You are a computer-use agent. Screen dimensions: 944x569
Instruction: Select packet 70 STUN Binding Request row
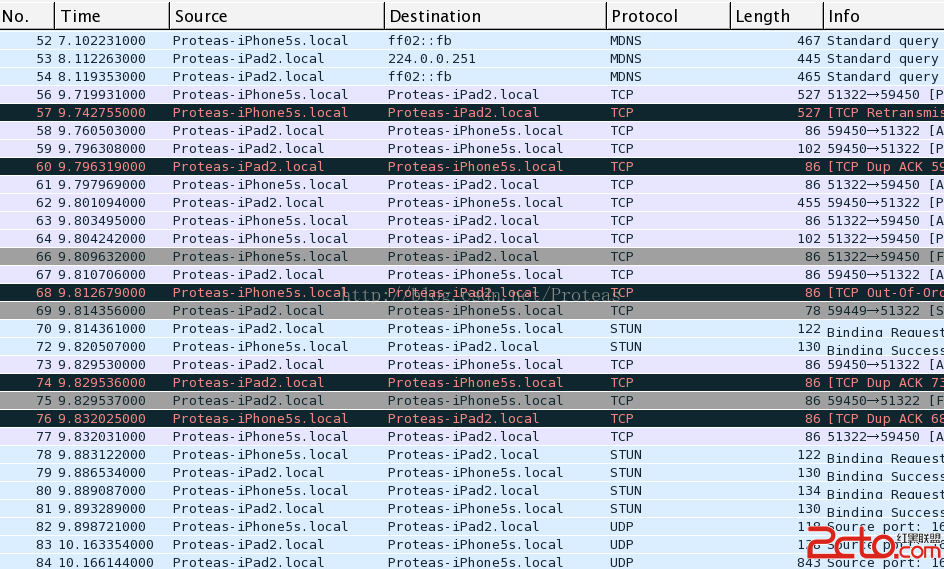point(400,329)
